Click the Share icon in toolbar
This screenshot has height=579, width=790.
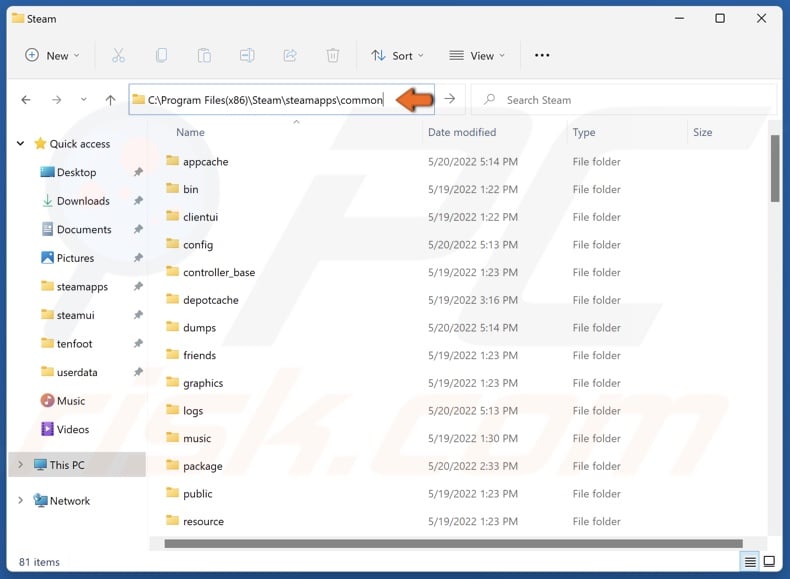pos(290,55)
